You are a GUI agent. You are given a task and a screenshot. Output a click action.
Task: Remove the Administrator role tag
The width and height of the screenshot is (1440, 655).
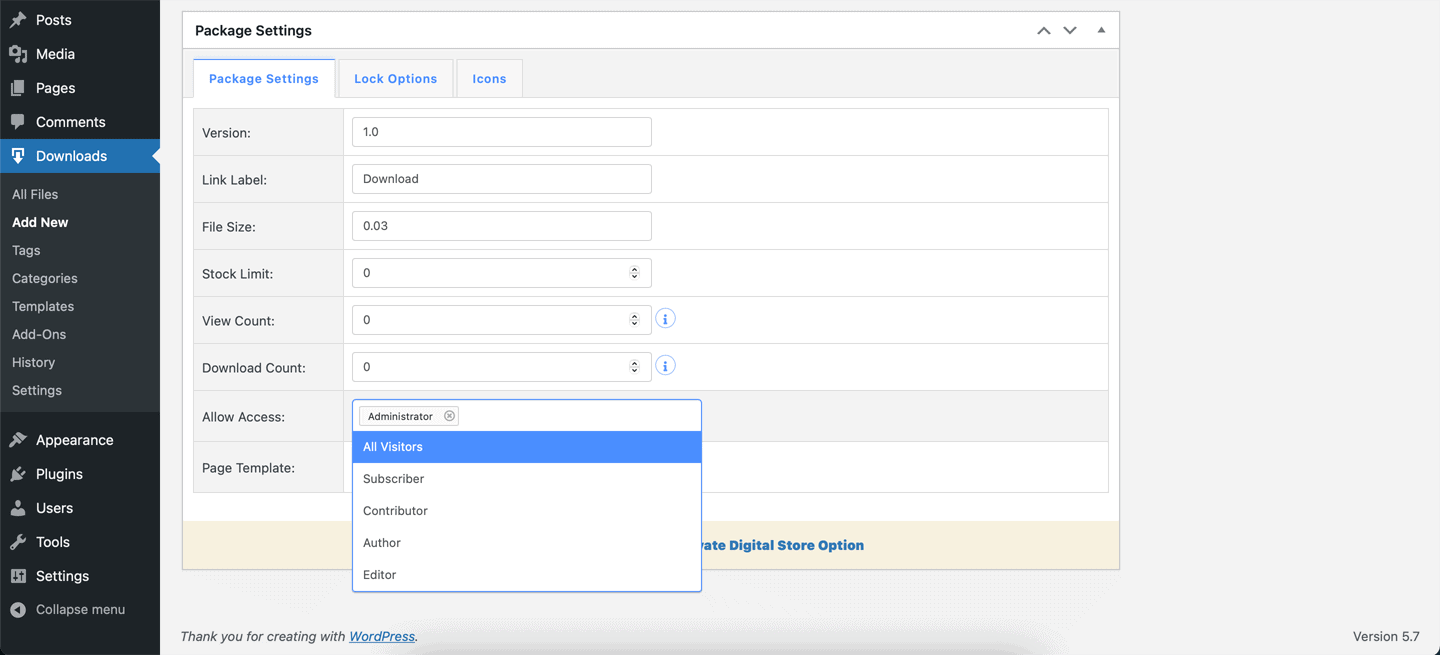449,415
